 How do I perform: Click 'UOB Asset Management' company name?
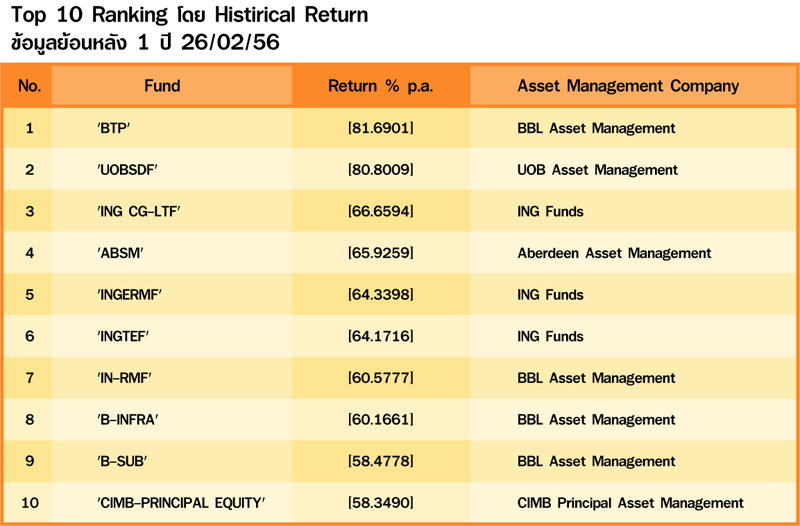tap(597, 170)
